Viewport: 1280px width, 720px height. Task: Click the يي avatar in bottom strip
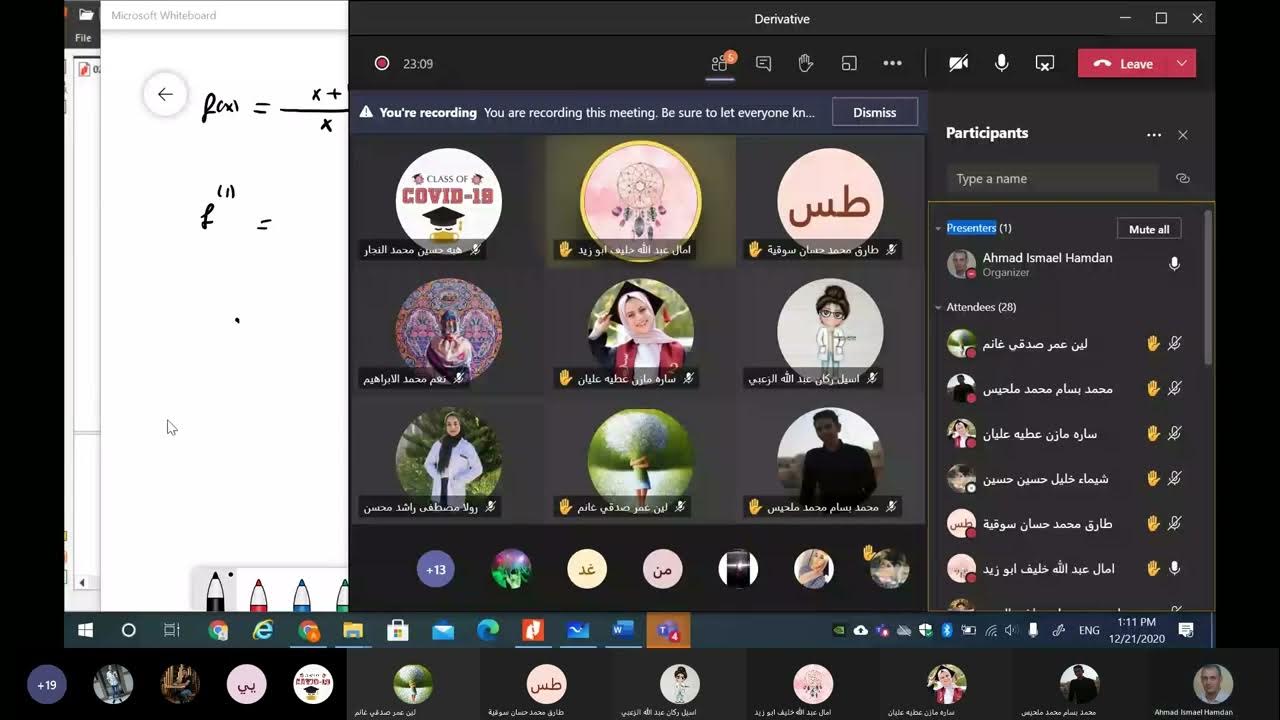pos(246,684)
